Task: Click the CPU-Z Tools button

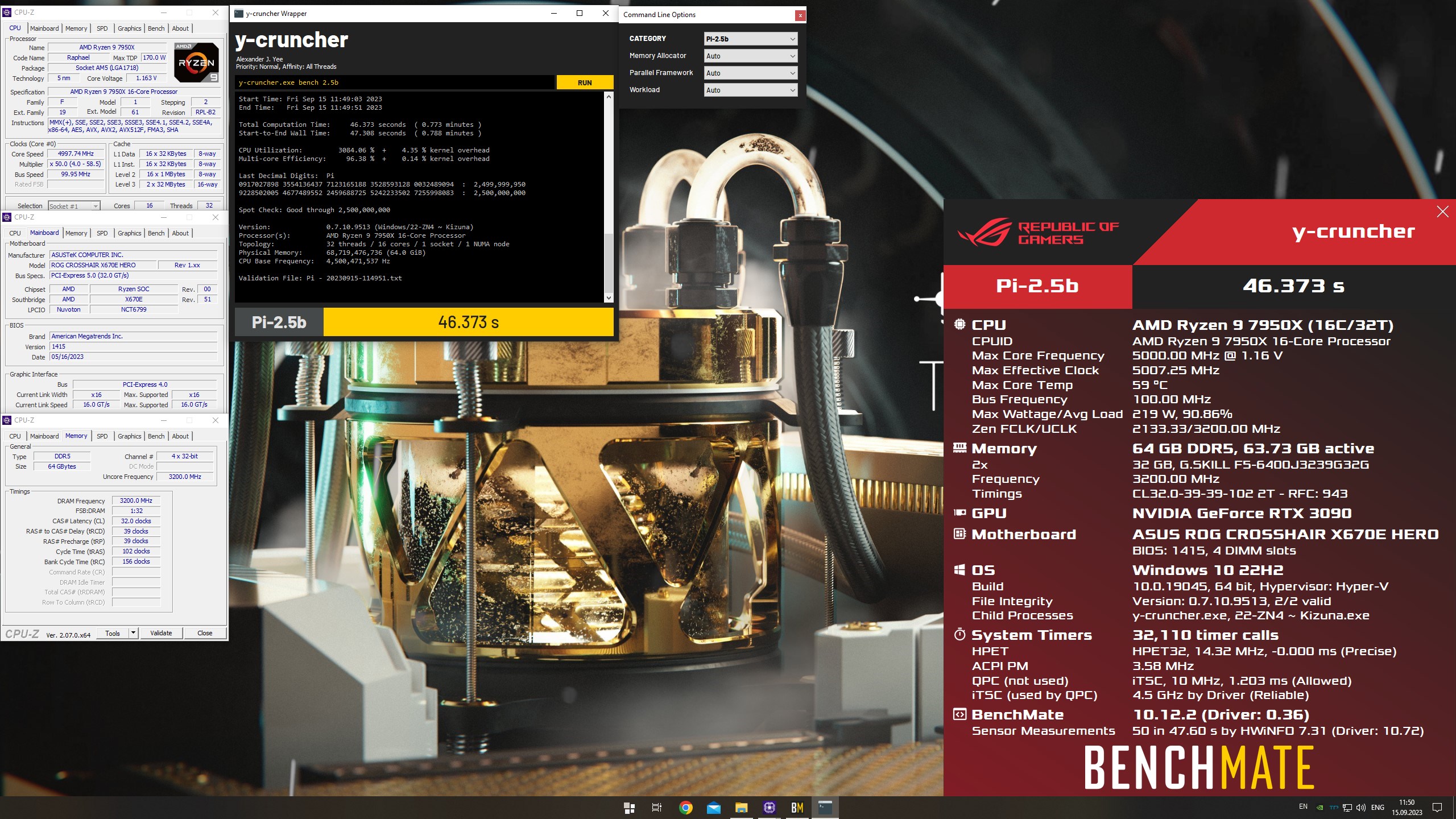Action: tap(113, 633)
